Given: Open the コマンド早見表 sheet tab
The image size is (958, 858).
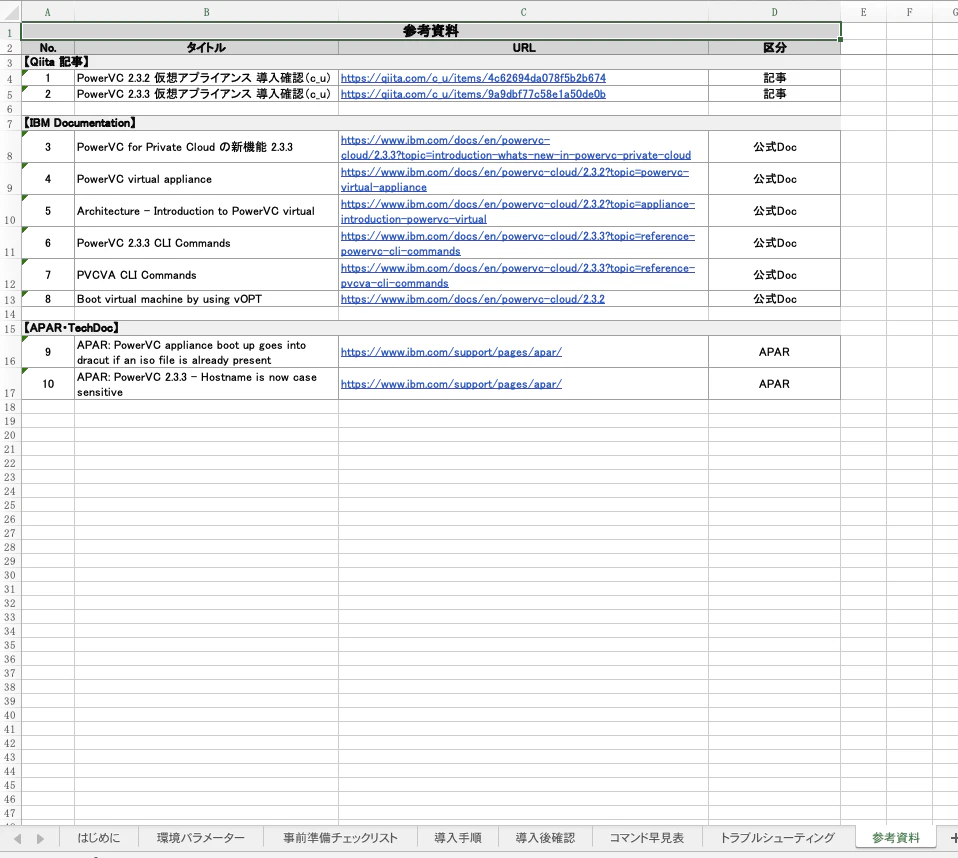Looking at the screenshot, I should (646, 838).
